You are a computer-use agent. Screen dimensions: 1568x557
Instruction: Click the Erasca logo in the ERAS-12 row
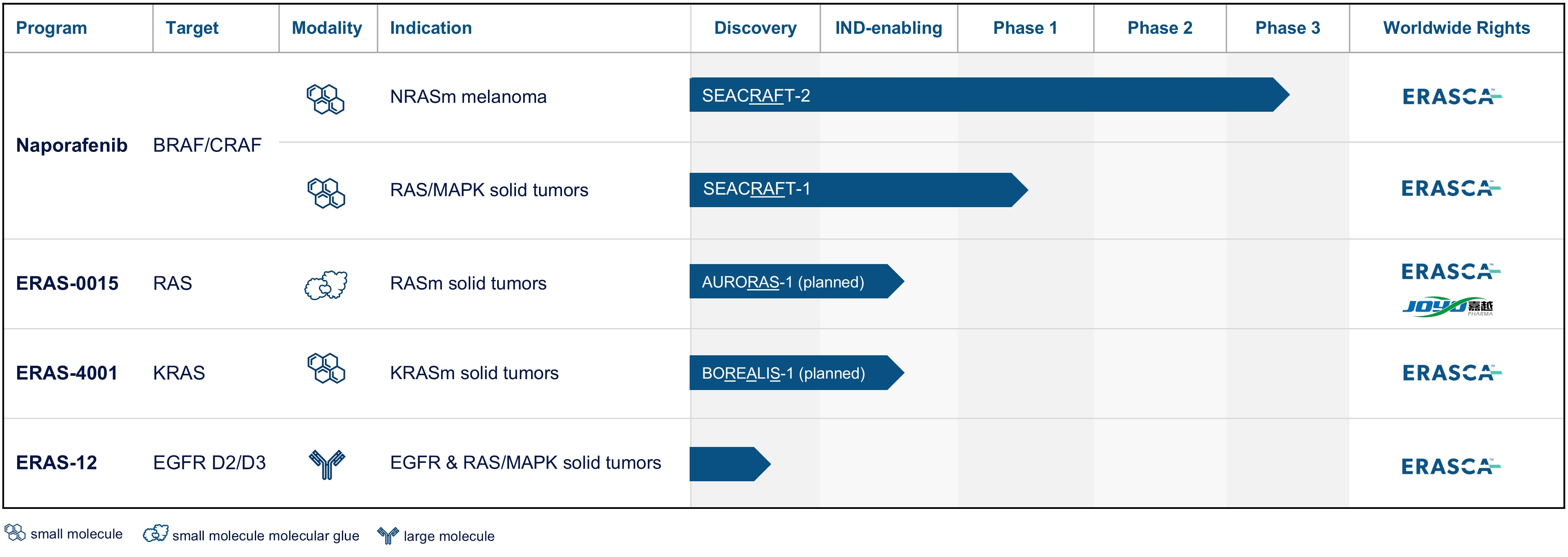pos(1451,466)
